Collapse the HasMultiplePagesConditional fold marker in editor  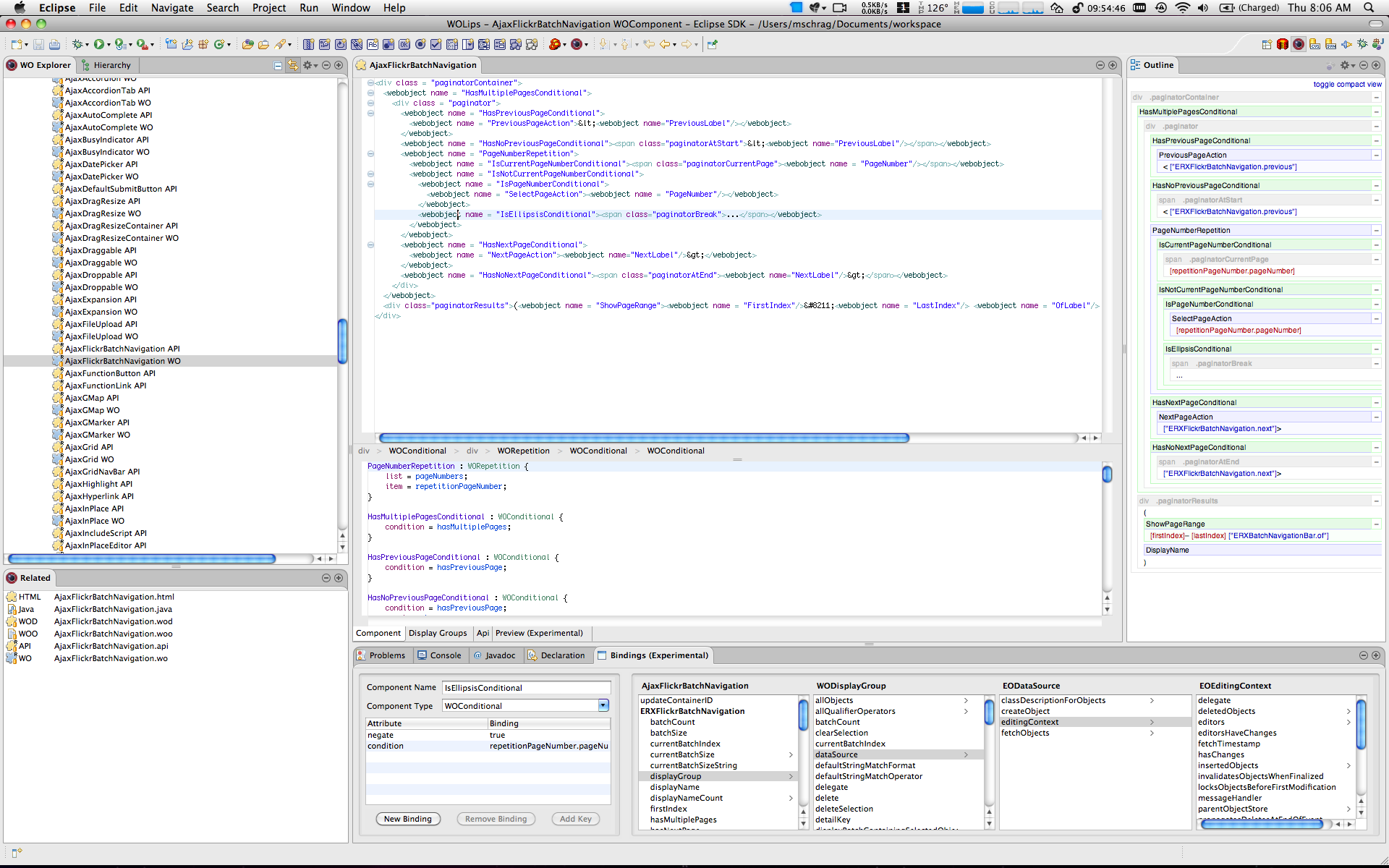pyautogui.click(x=370, y=93)
